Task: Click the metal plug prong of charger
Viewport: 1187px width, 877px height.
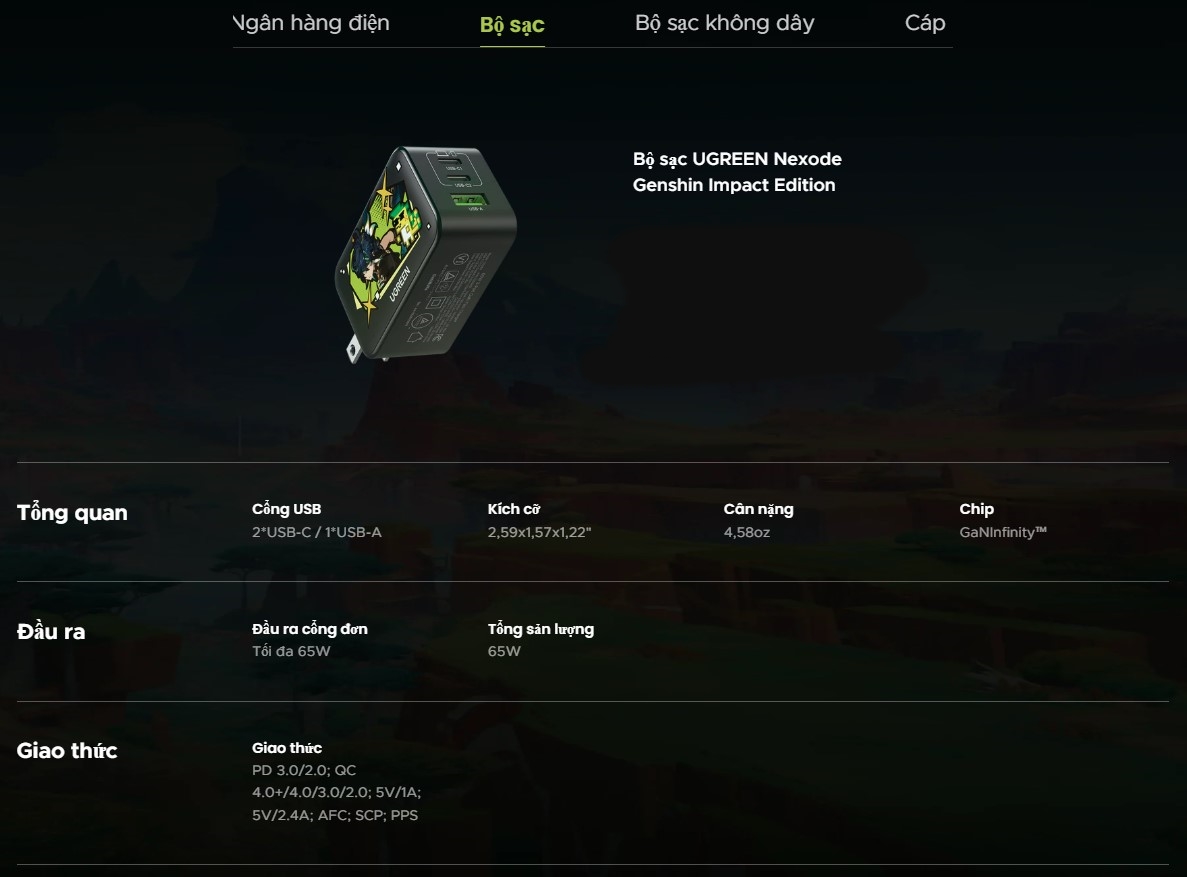Action: pos(354,350)
